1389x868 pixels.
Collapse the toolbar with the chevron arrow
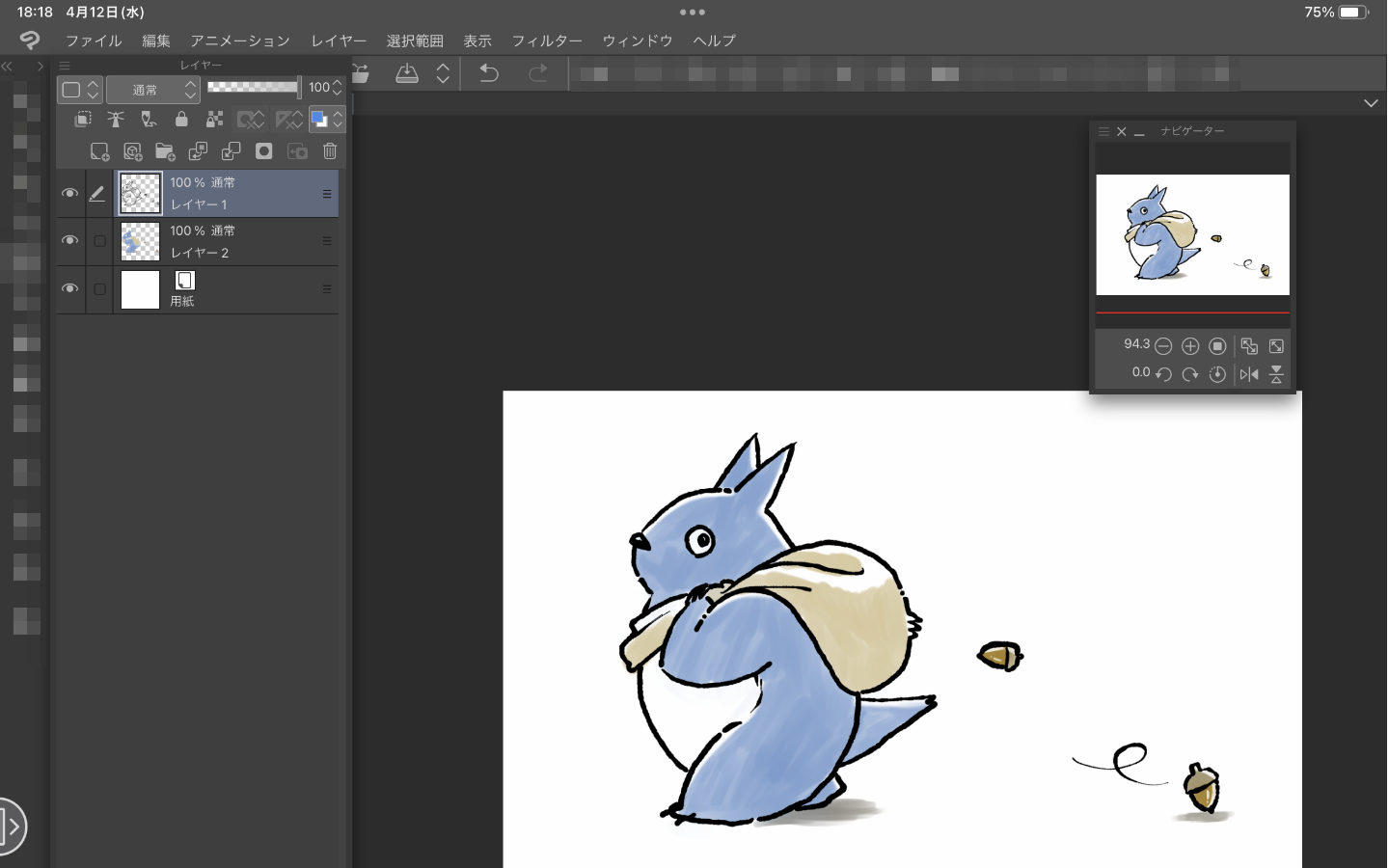pos(1372,102)
